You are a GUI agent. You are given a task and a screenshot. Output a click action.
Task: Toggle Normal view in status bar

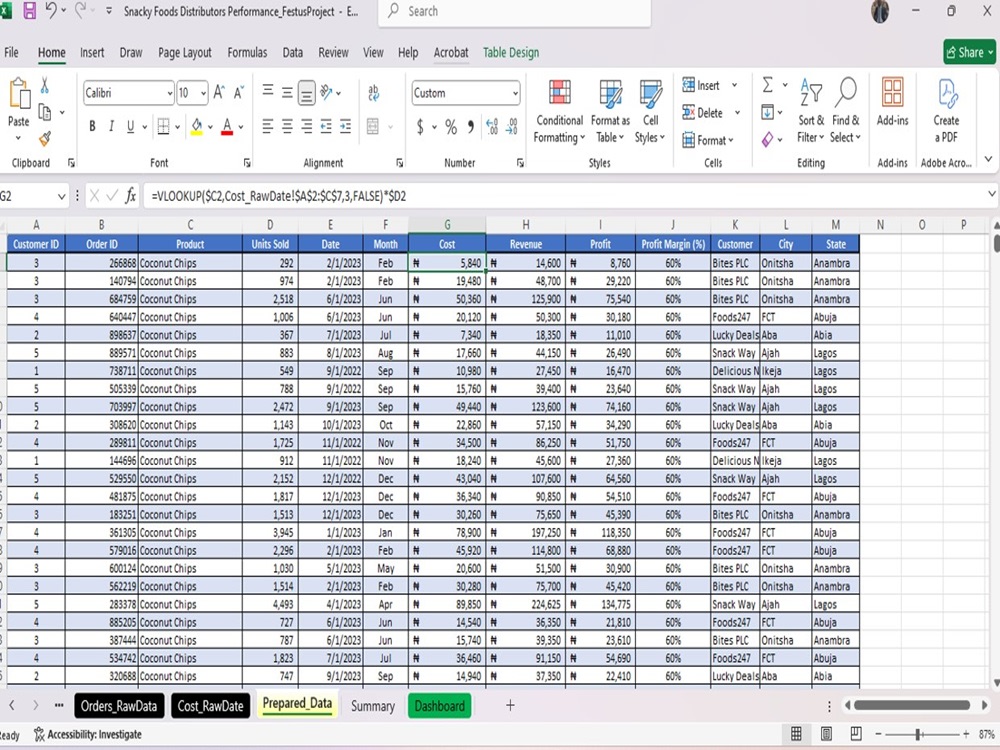click(x=797, y=734)
